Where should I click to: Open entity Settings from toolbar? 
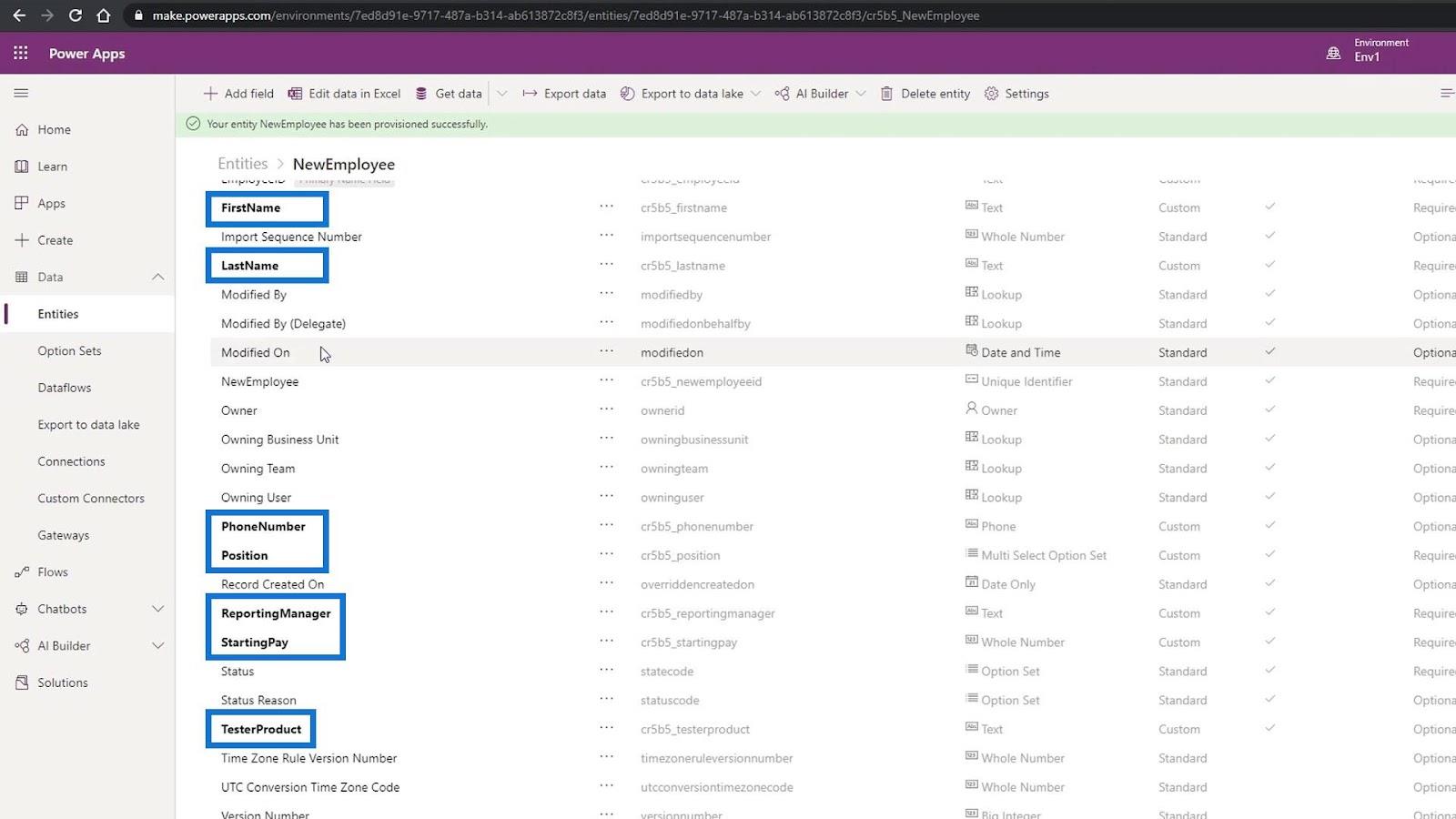[x=1016, y=94]
